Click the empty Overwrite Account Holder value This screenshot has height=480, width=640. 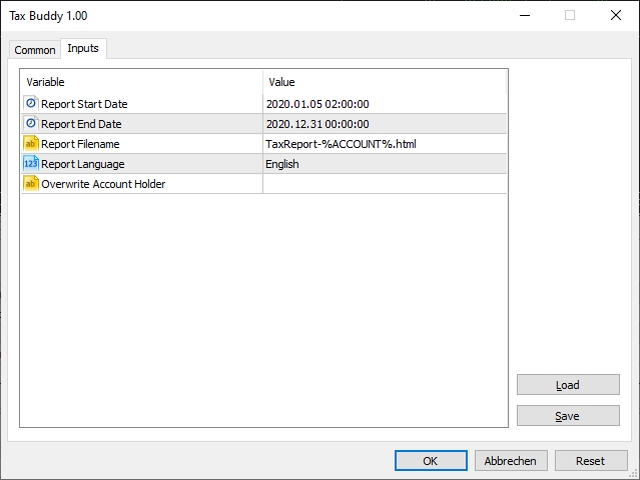(385, 184)
